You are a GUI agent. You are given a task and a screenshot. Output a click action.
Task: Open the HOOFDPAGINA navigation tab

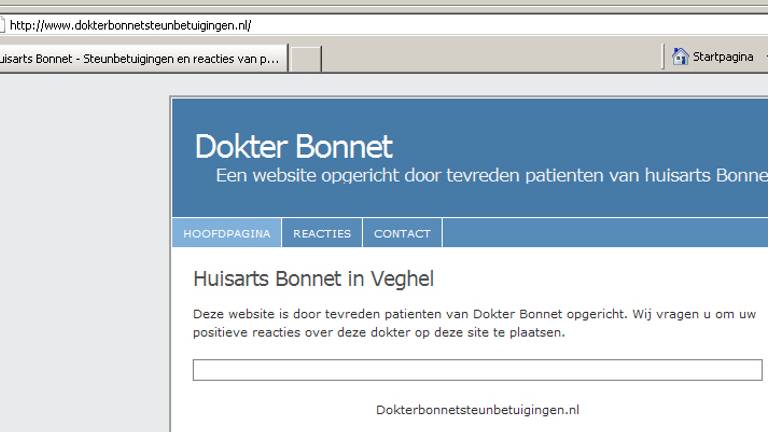point(227,233)
